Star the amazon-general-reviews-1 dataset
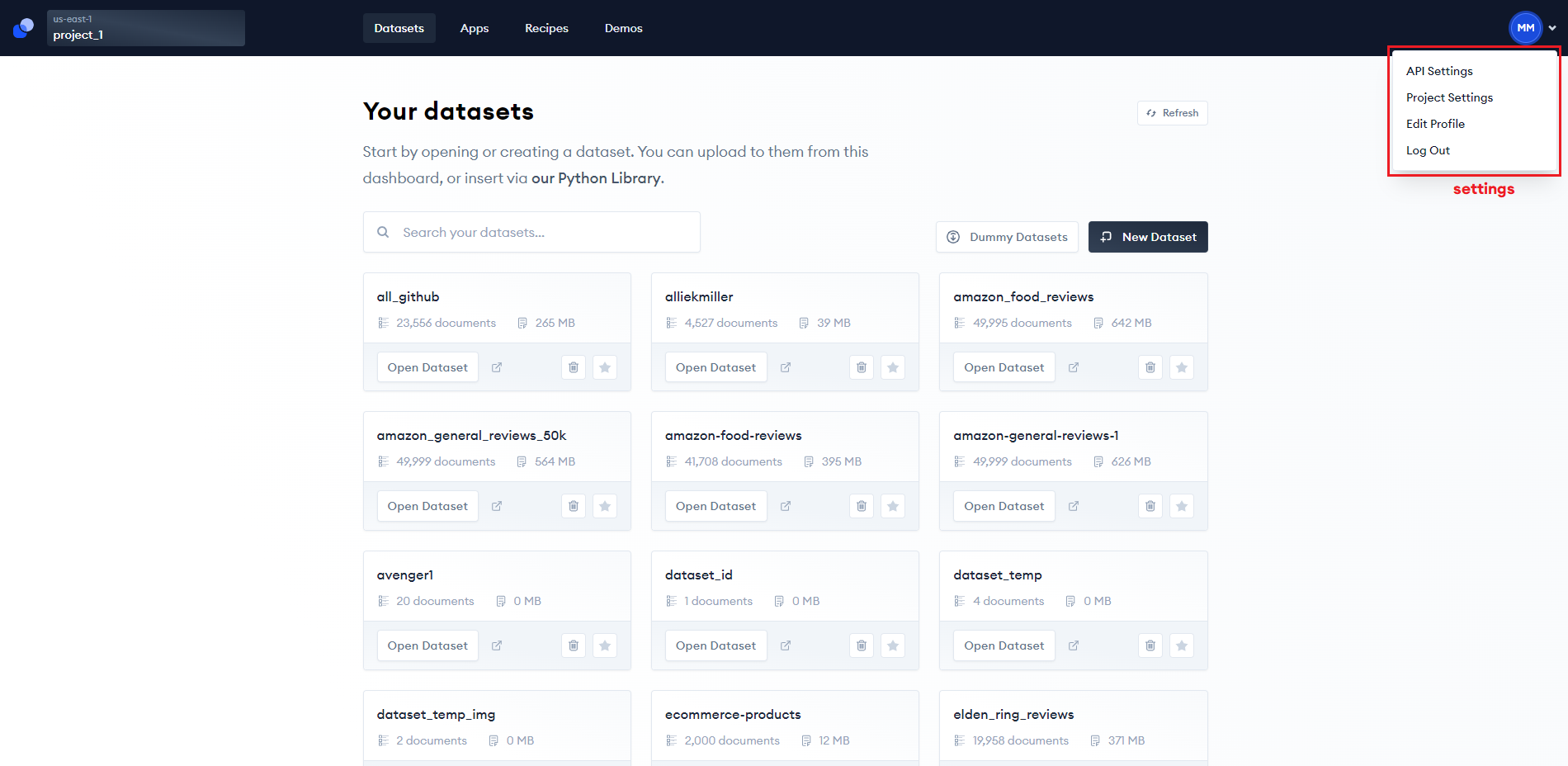This screenshot has width=1568, height=766. click(1182, 506)
